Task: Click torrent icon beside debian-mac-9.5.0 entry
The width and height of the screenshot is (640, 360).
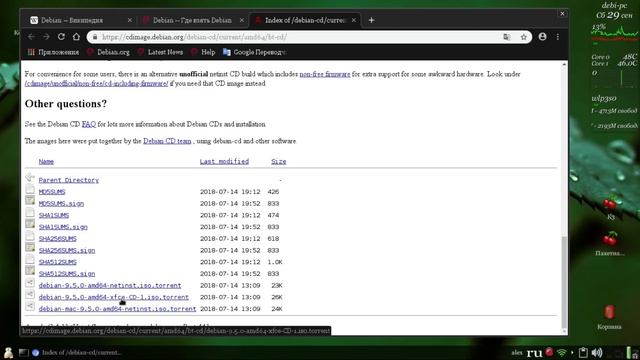Action: [30, 306]
